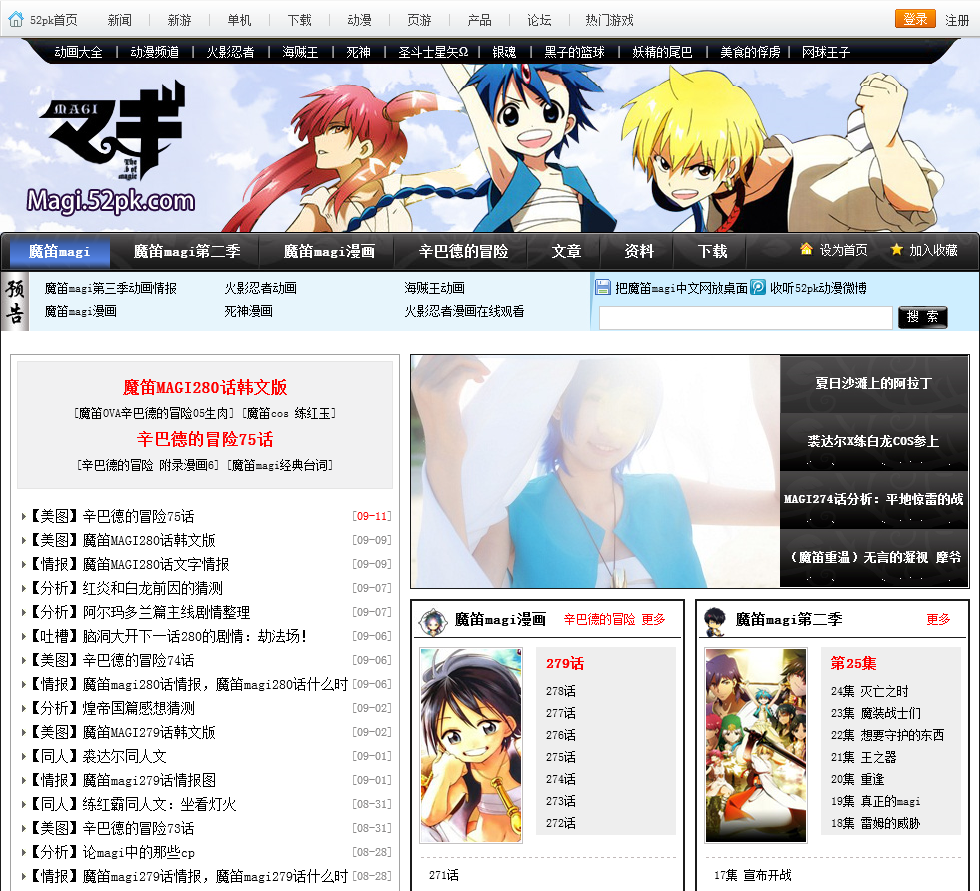Viewport: 980px width, 891px height.
Task: Select slide (魔笛重温)无言的凝视
Action: pyautogui.click(x=874, y=558)
